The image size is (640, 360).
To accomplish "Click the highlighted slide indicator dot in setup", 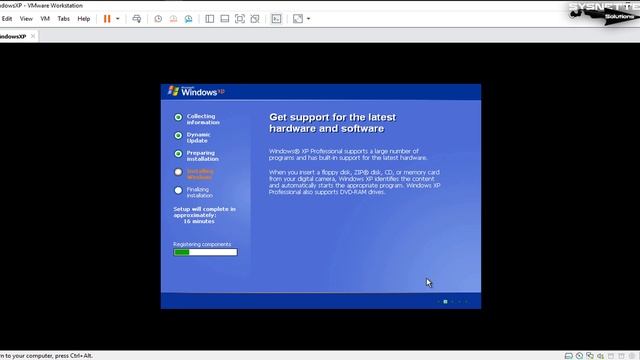I will tap(445, 302).
